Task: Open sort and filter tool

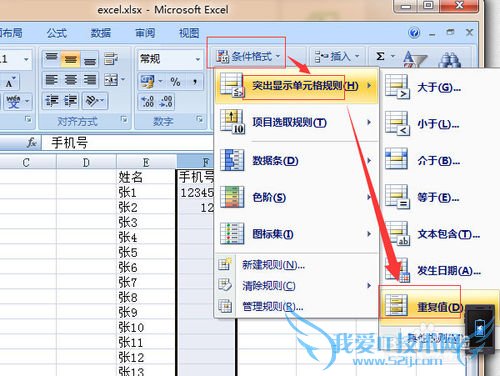Action: point(415,59)
